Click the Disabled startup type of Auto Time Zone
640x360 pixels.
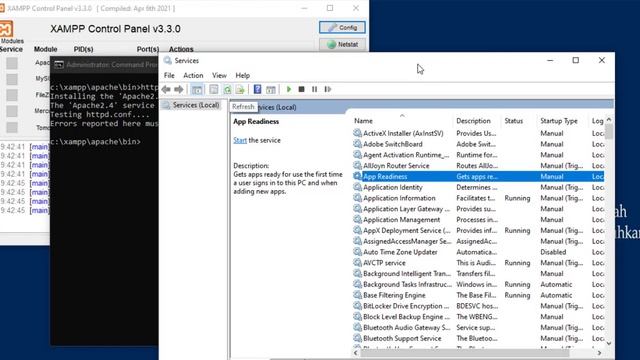[553, 252]
